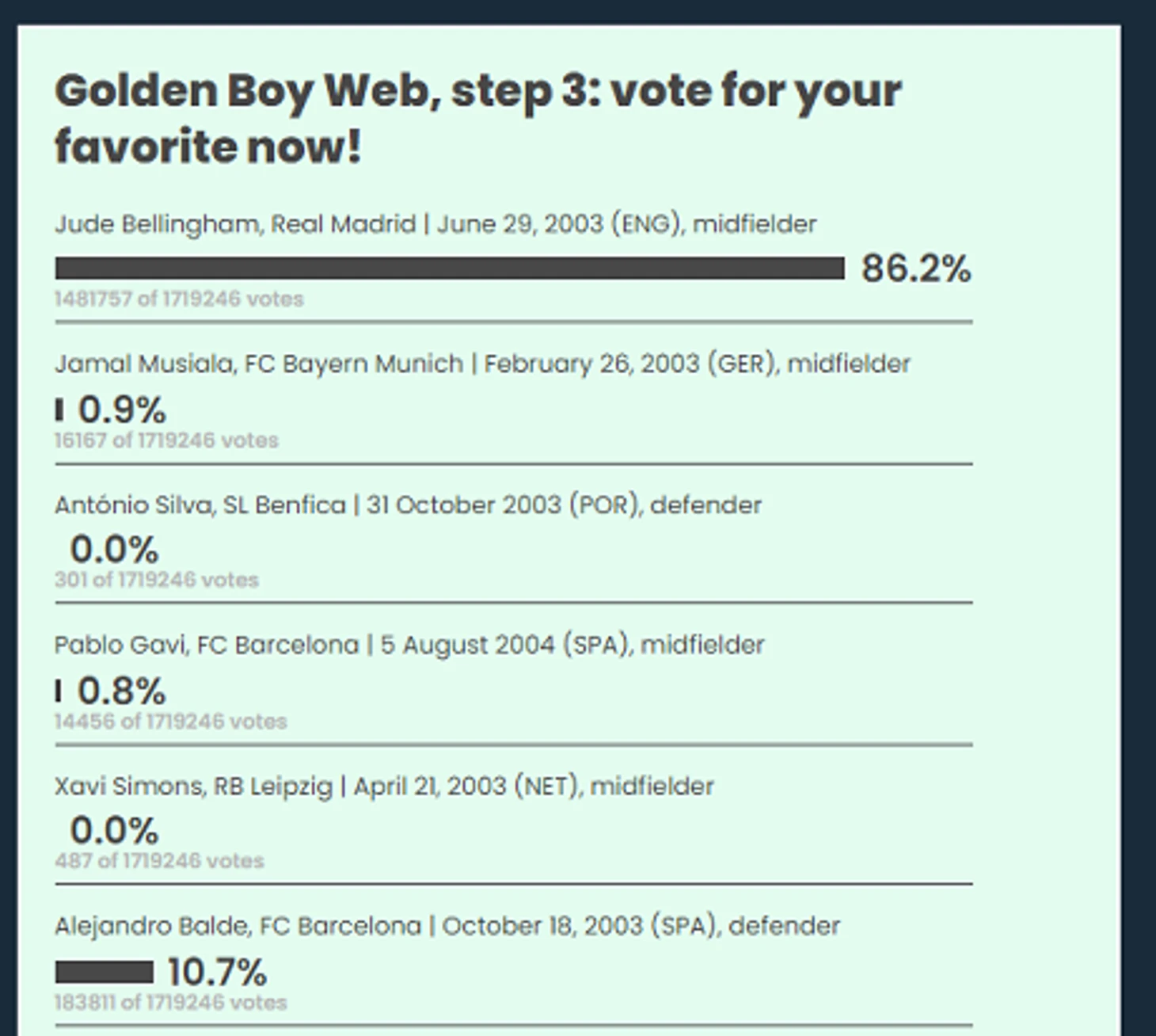Click Pablo Gavi's small vote bar
Screen dimensions: 1156x1036
pyautogui.click(x=58, y=691)
